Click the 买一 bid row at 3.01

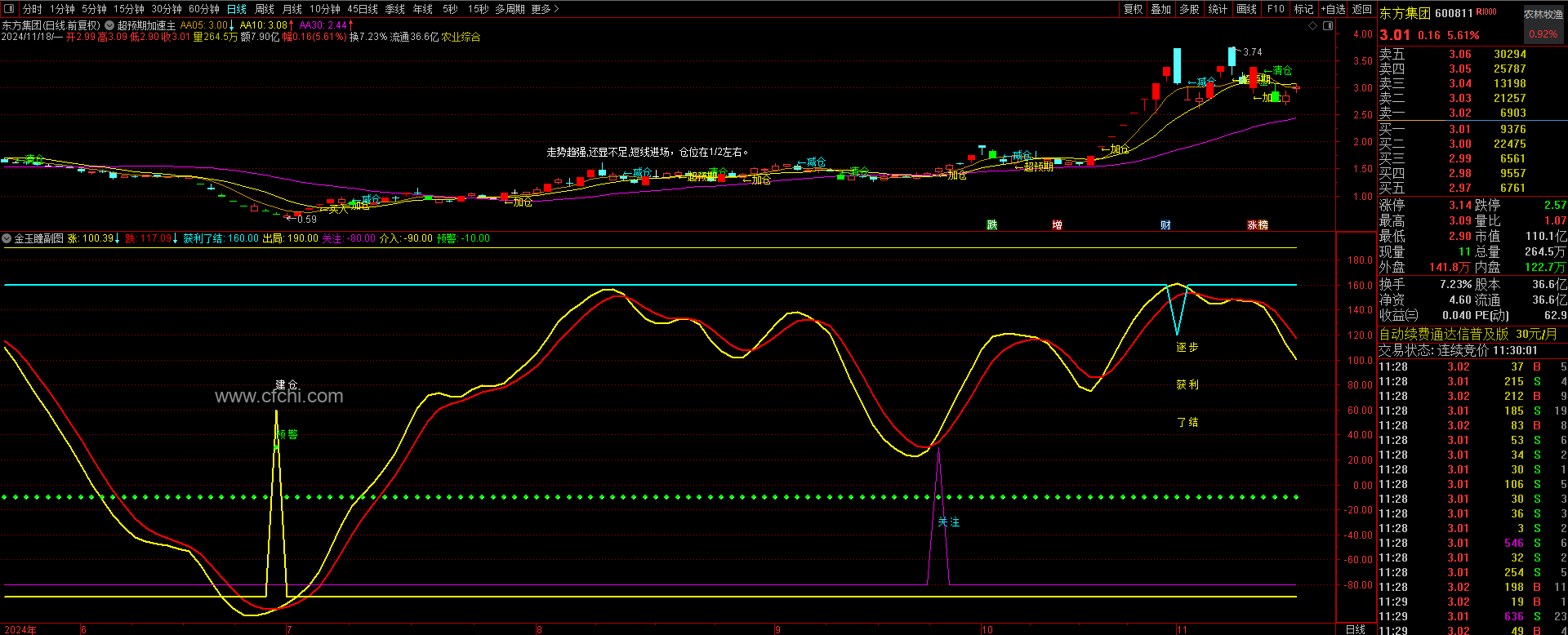1472,129
